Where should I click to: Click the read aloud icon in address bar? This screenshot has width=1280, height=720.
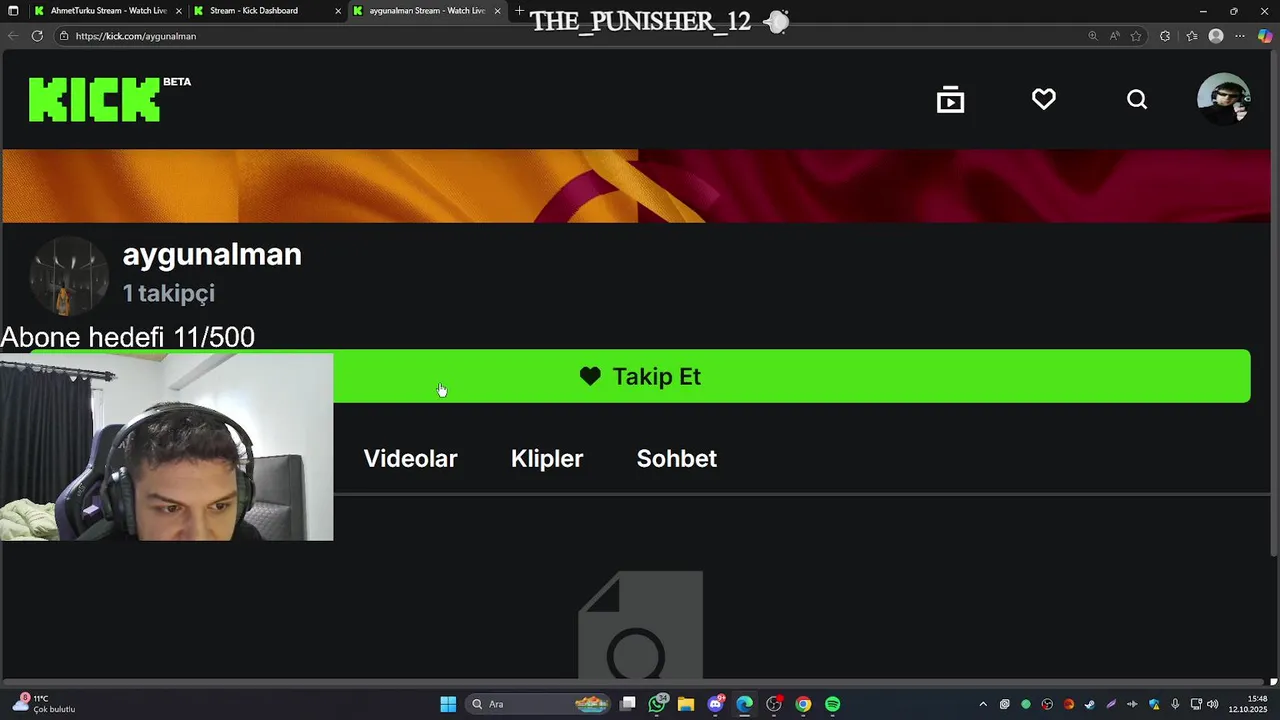coord(1114,36)
